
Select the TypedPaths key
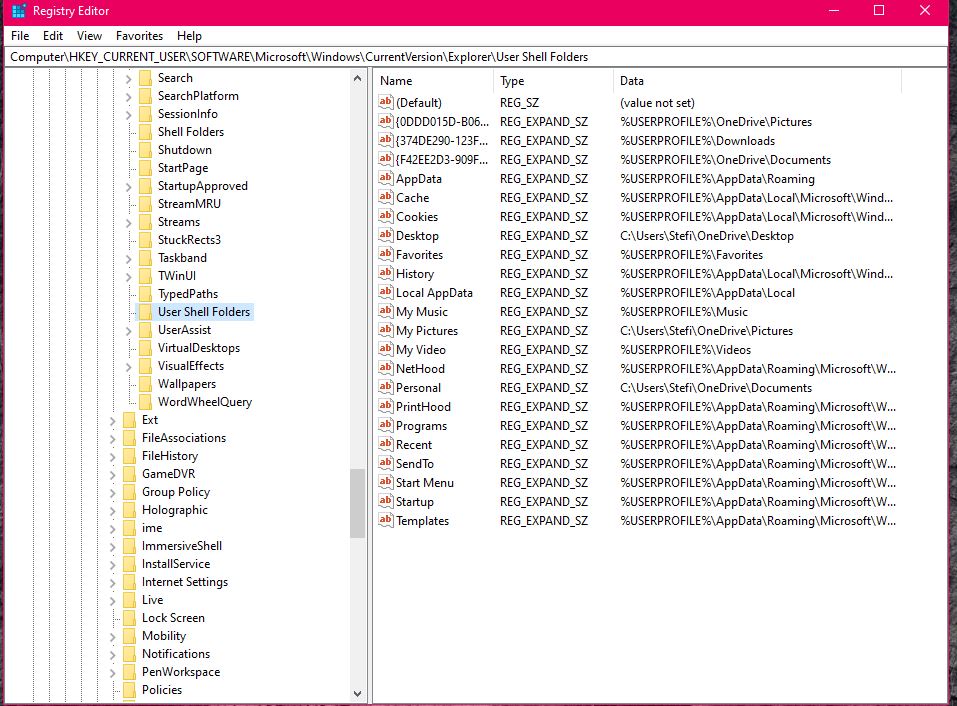point(187,294)
